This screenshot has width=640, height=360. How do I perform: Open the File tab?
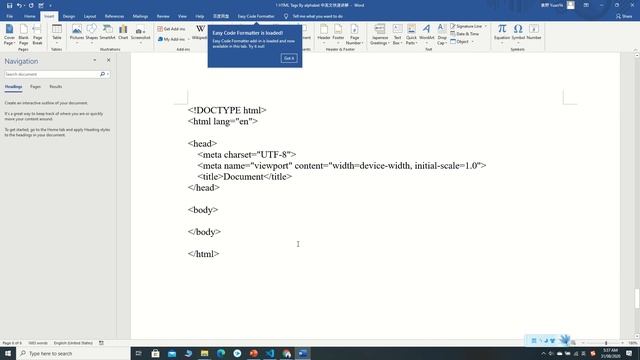(10, 16)
